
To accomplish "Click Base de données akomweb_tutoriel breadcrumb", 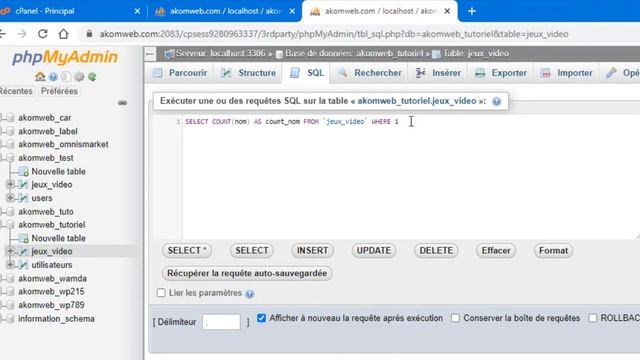I will point(354,53).
